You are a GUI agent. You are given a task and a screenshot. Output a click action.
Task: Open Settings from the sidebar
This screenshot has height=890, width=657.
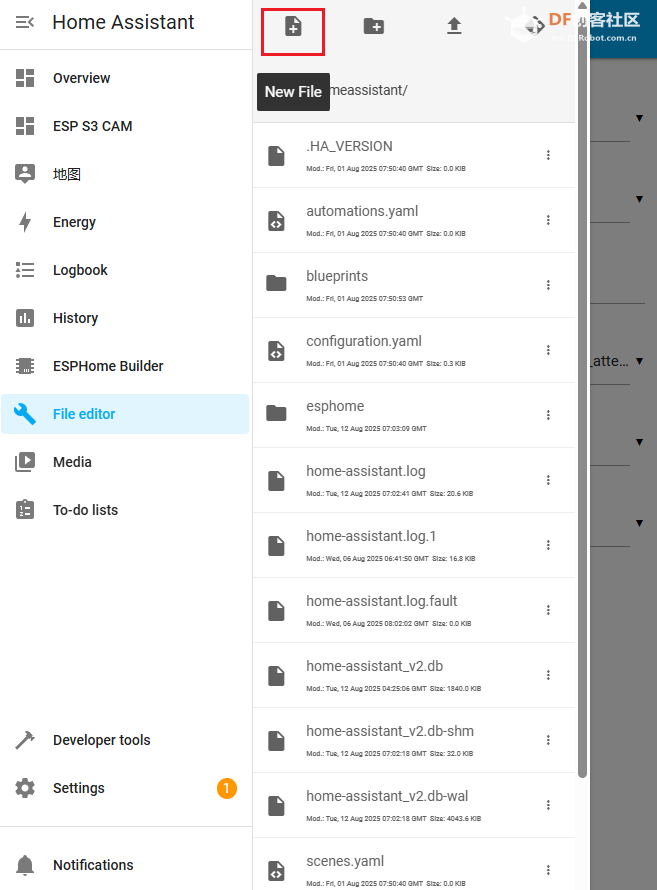click(125, 788)
